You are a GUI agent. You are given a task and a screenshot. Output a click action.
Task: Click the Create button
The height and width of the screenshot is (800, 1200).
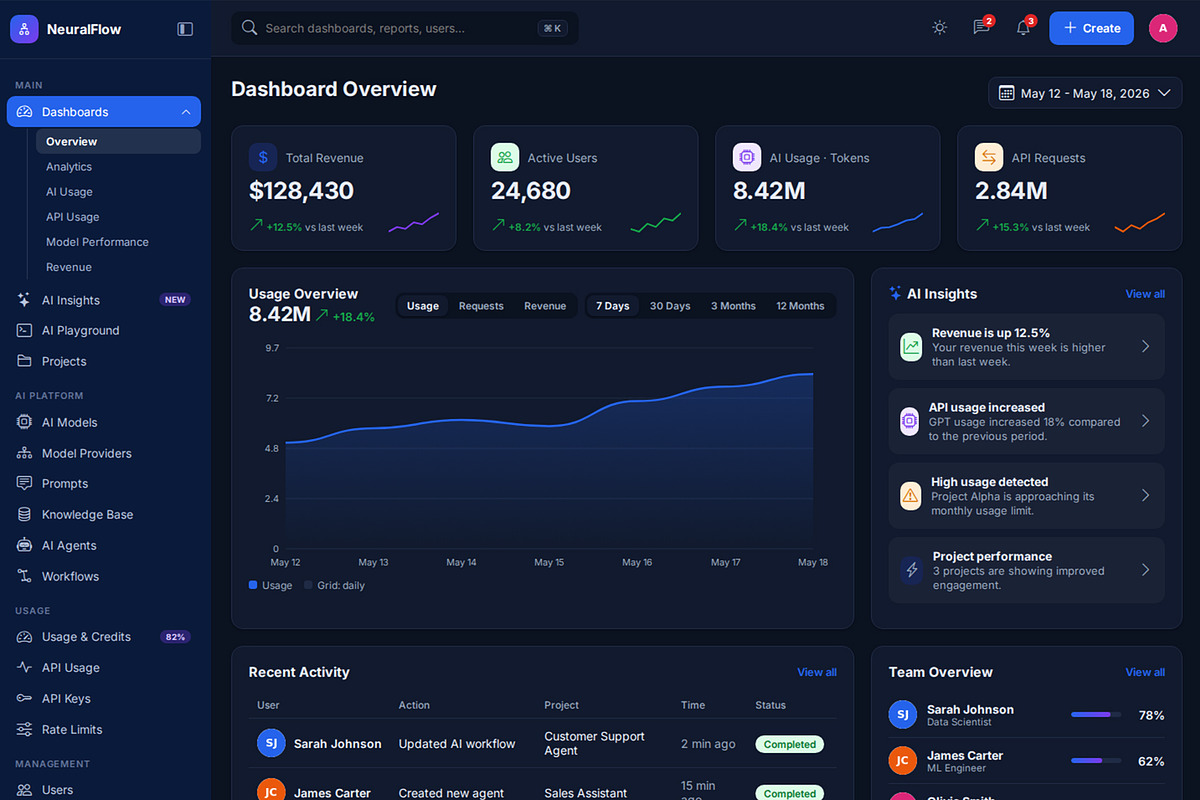(x=1091, y=28)
